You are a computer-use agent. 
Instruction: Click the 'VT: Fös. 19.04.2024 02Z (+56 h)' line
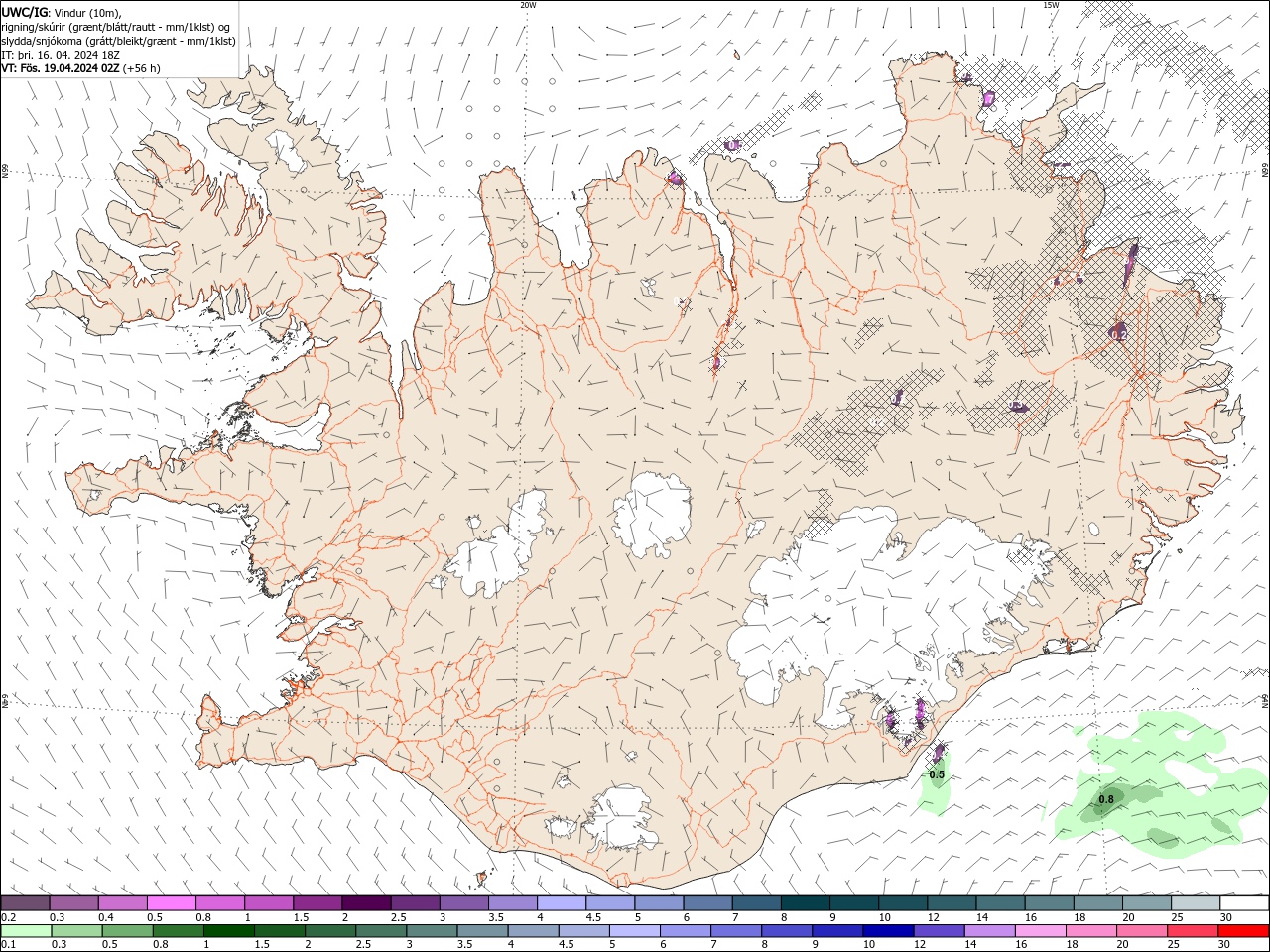81,68
